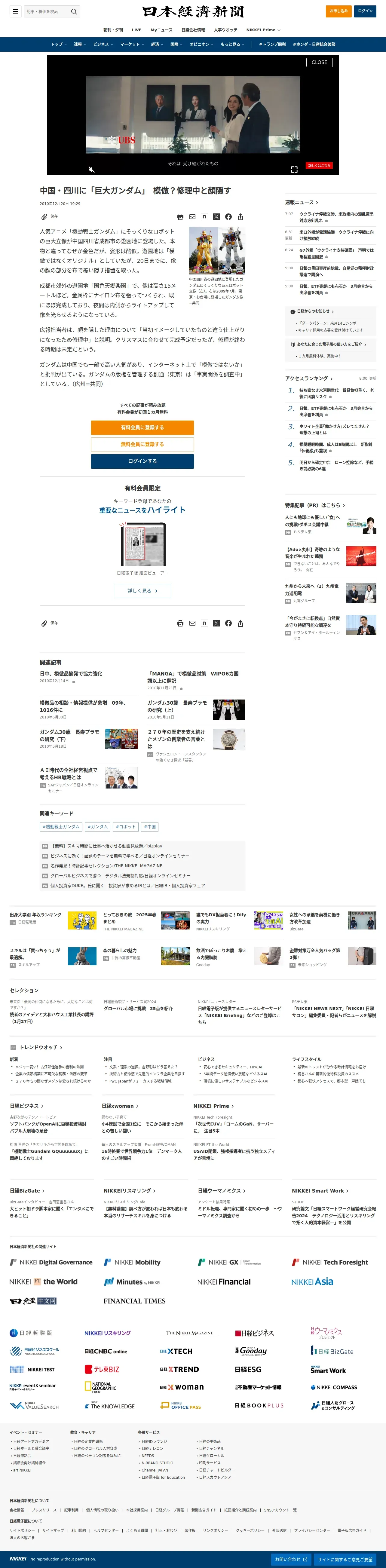The image size is (386, 1568).
Task: Expand the もっと見る navigation dropdown
Action: tap(233, 44)
